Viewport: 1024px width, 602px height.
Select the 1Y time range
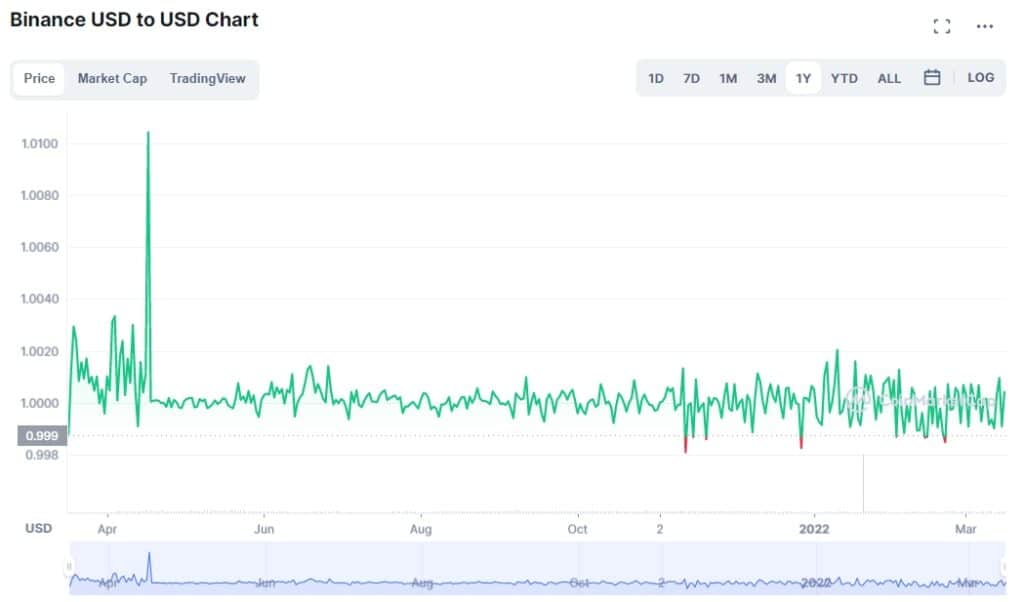tap(803, 78)
